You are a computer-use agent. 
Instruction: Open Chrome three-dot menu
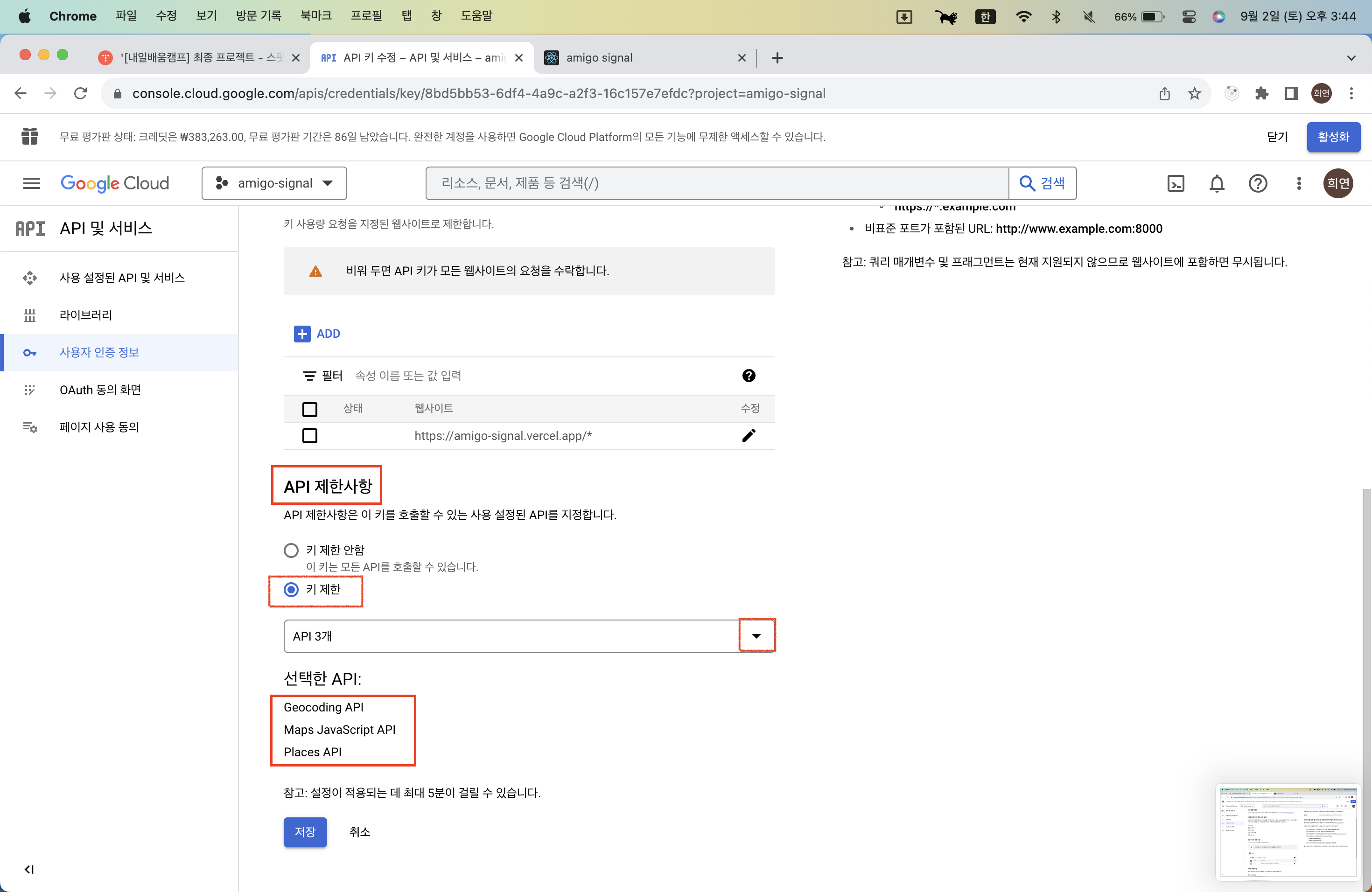pos(1351,93)
